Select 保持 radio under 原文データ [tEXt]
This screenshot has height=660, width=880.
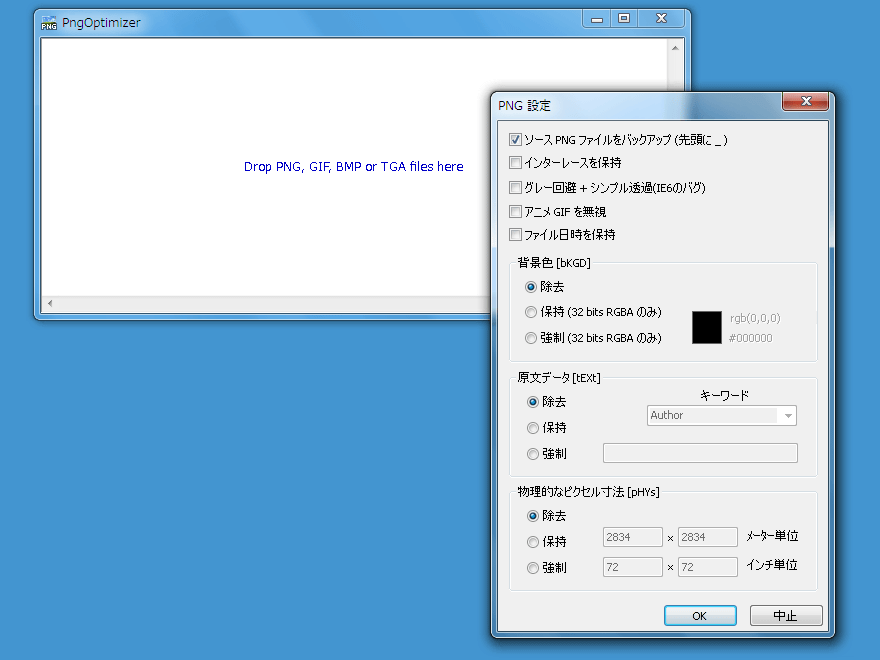point(533,428)
